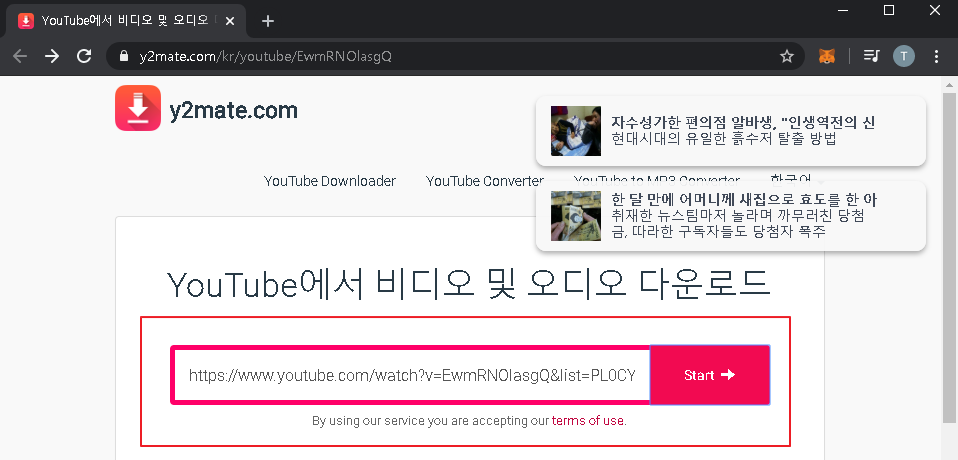Open YouTube Downloader menu item
Viewport: 958px width, 460px height.
(x=330, y=181)
